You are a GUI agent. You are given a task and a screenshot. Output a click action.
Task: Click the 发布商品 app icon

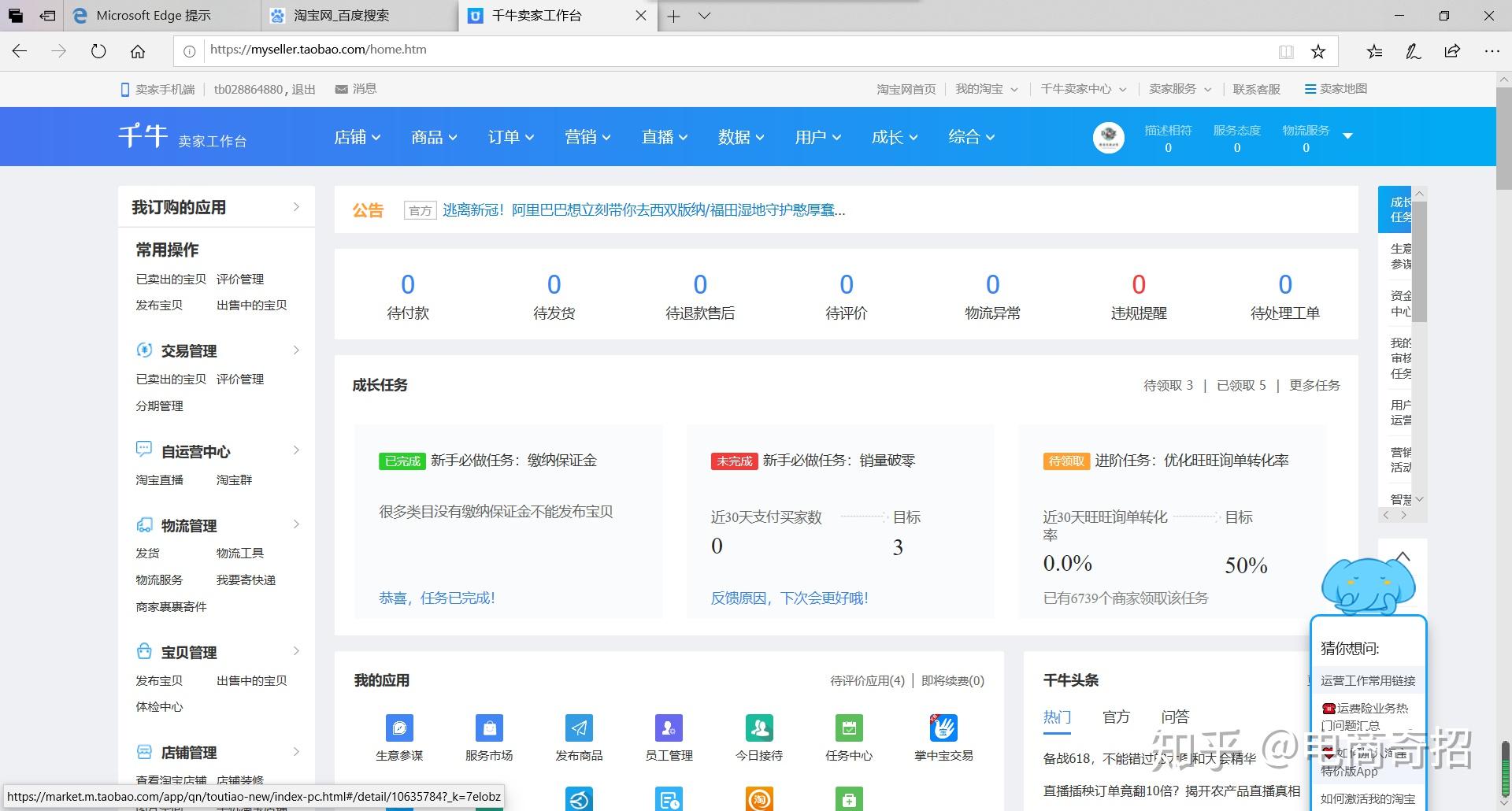click(579, 728)
